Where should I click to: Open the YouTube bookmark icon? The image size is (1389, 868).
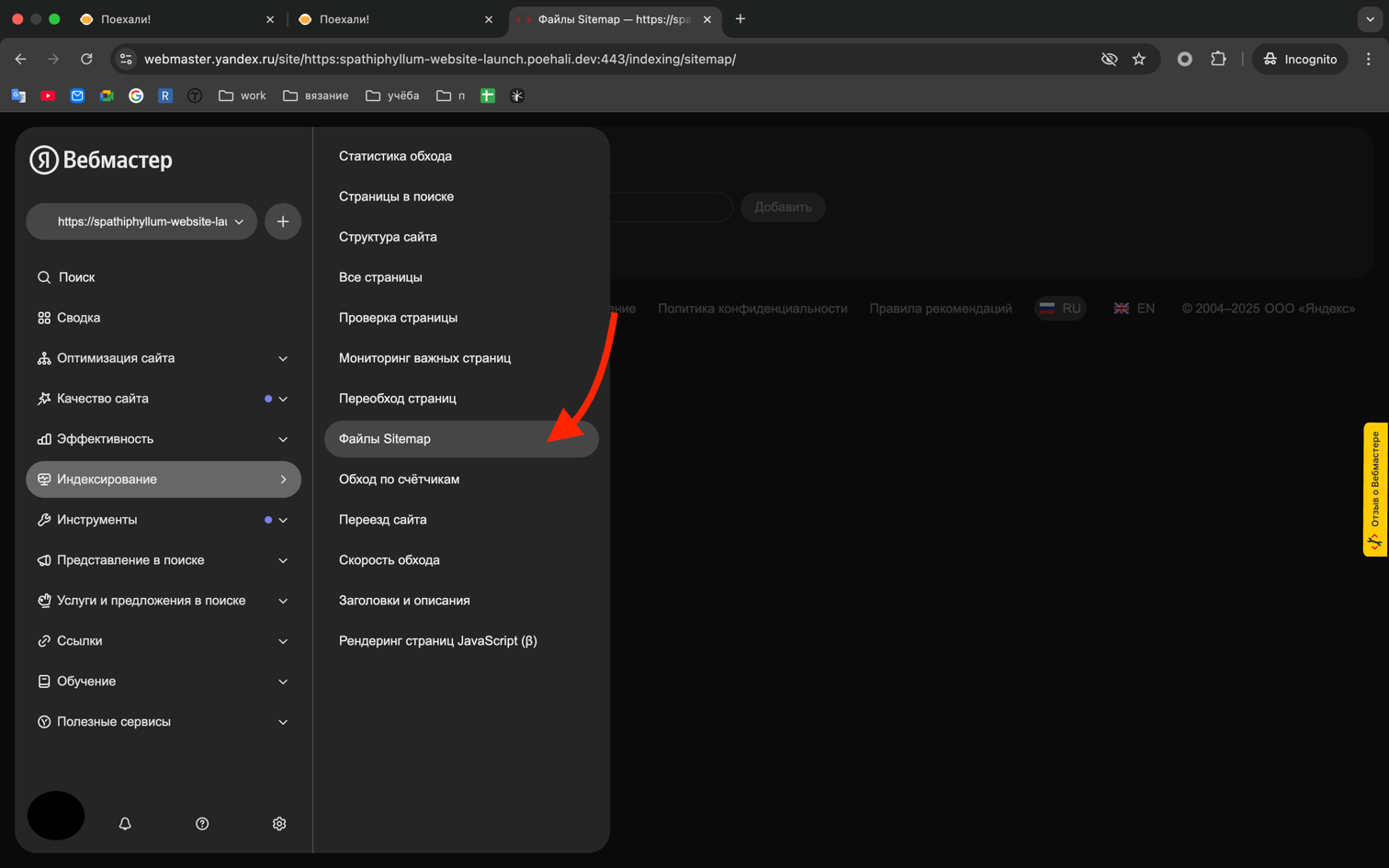pos(48,95)
